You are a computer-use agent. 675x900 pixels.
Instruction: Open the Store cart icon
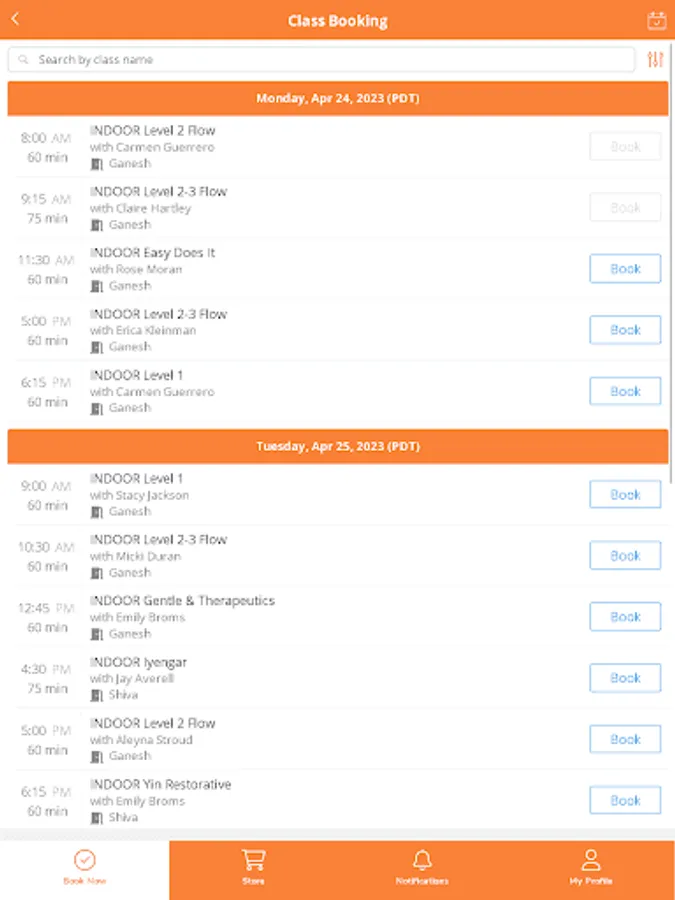[x=253, y=860]
